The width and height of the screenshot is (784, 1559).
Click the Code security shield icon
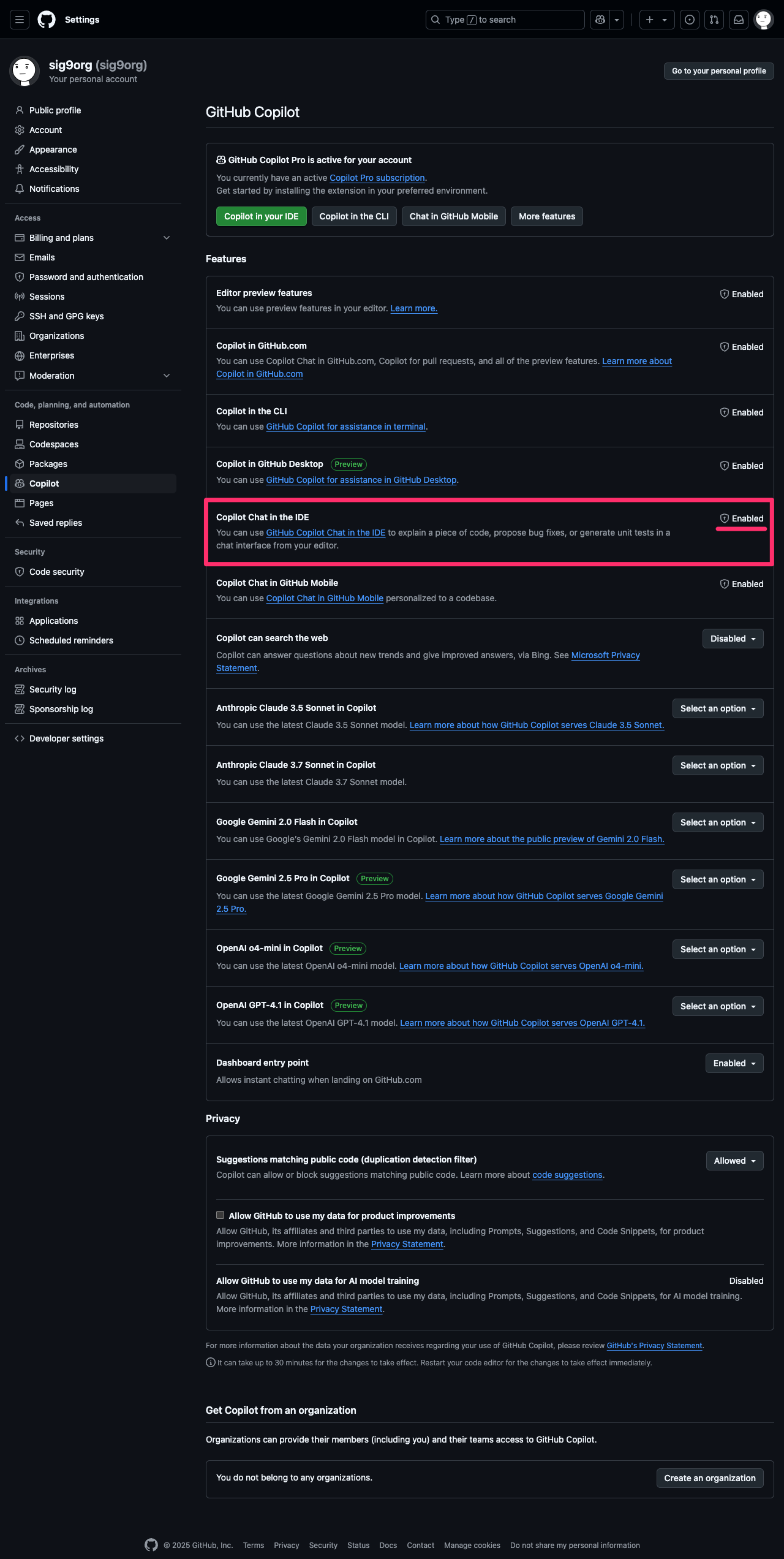20,572
